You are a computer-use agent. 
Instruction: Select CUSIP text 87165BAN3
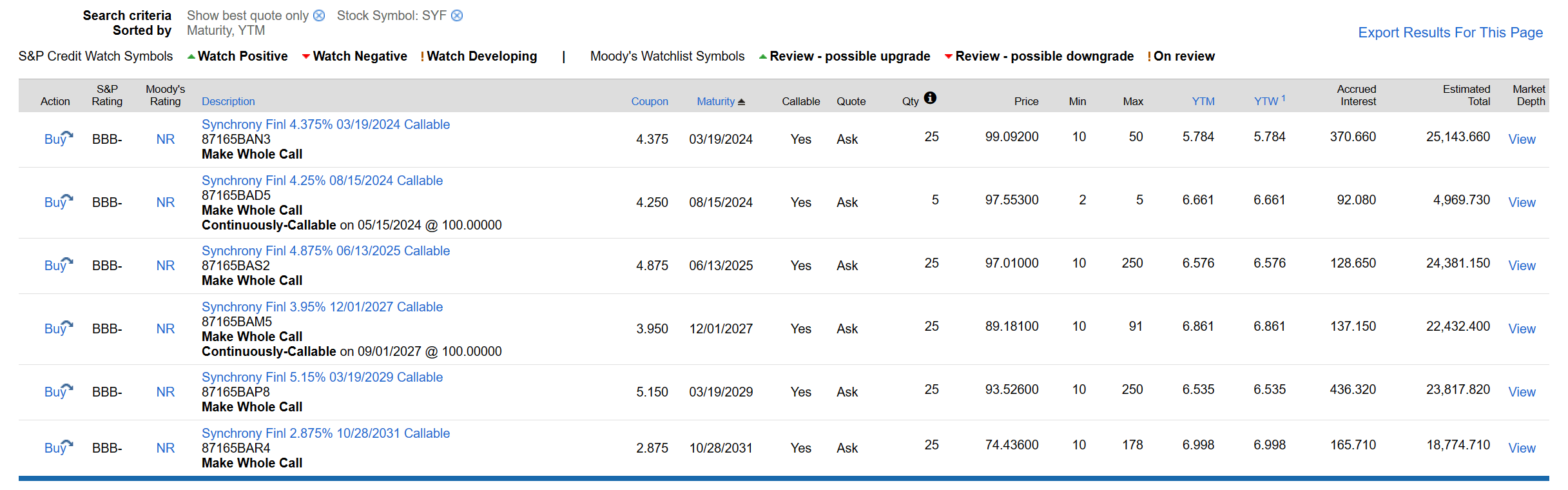pyautogui.click(x=236, y=139)
